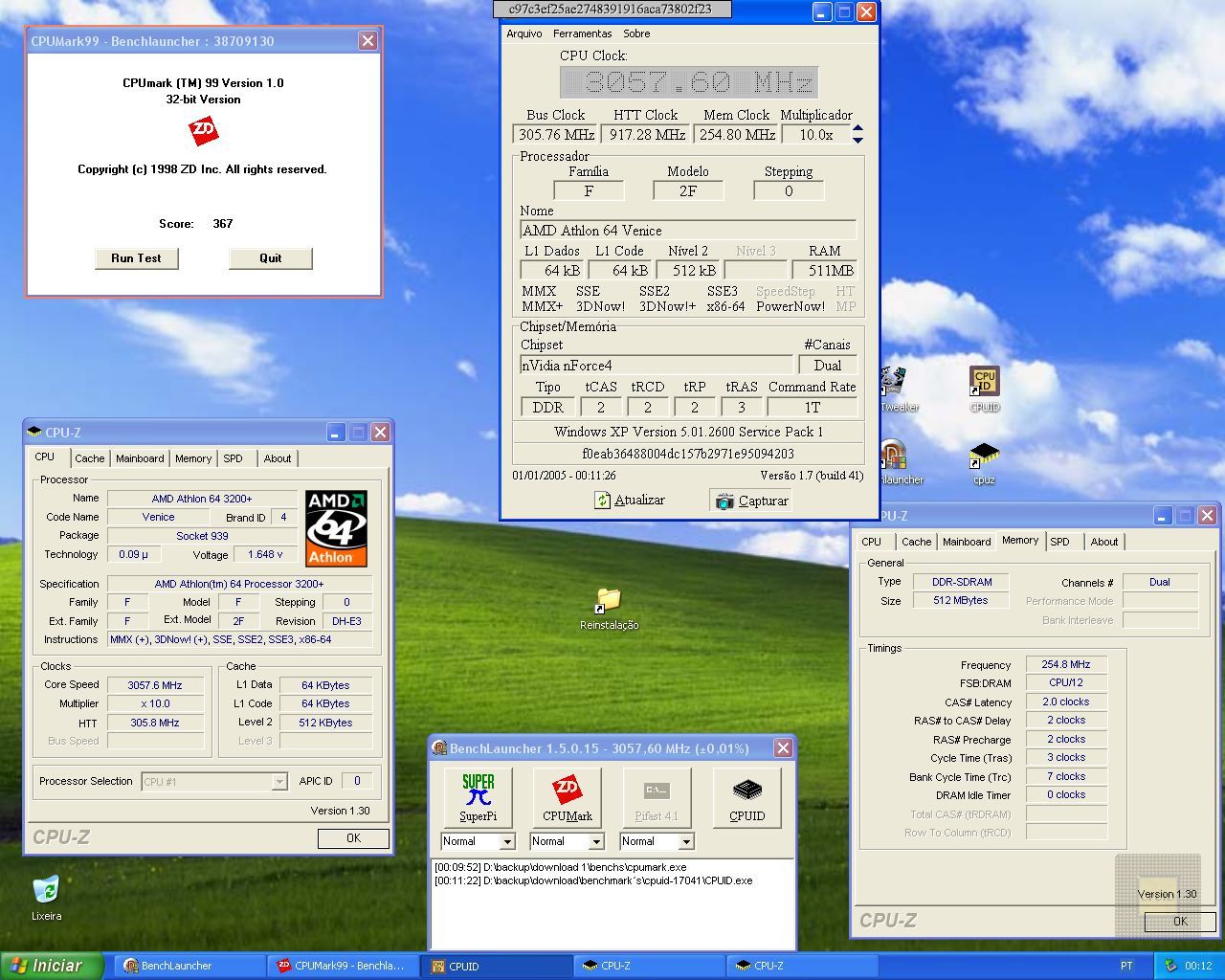Image resolution: width=1225 pixels, height=980 pixels.
Task: Click Voltage 1.648 v value
Action: (x=265, y=554)
